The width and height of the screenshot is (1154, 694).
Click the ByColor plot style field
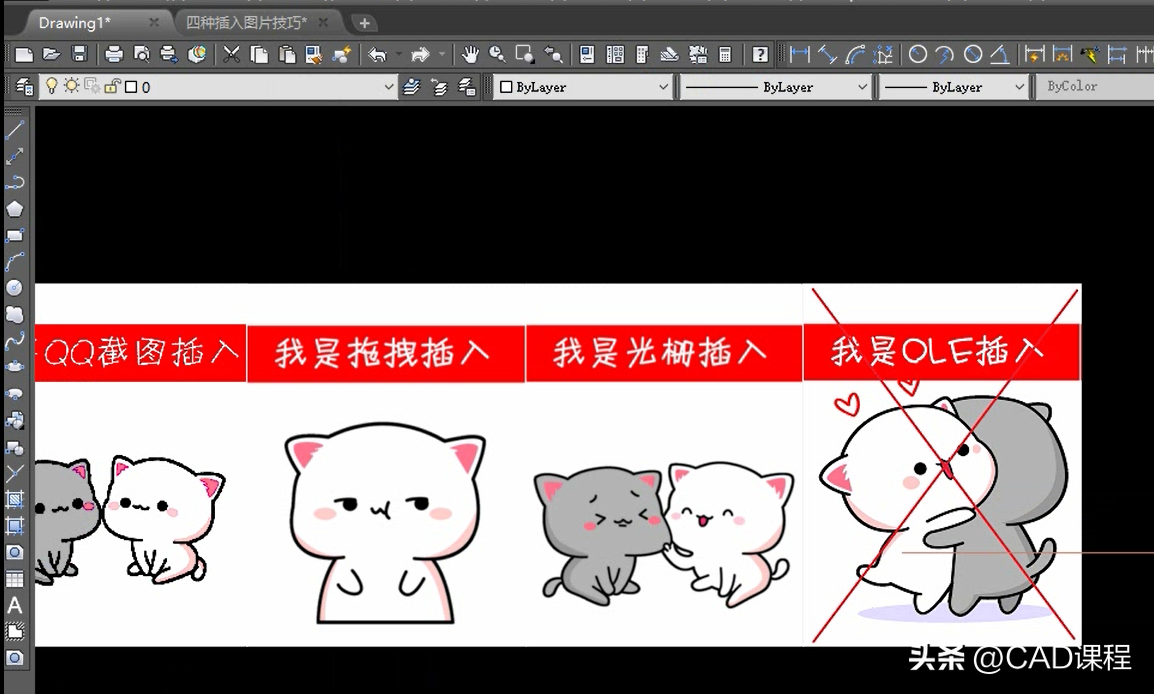click(1095, 87)
